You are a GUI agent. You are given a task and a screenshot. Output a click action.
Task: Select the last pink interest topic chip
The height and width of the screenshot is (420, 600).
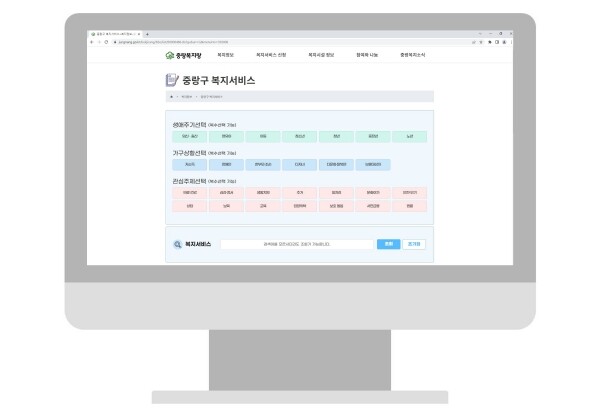[x=409, y=205]
